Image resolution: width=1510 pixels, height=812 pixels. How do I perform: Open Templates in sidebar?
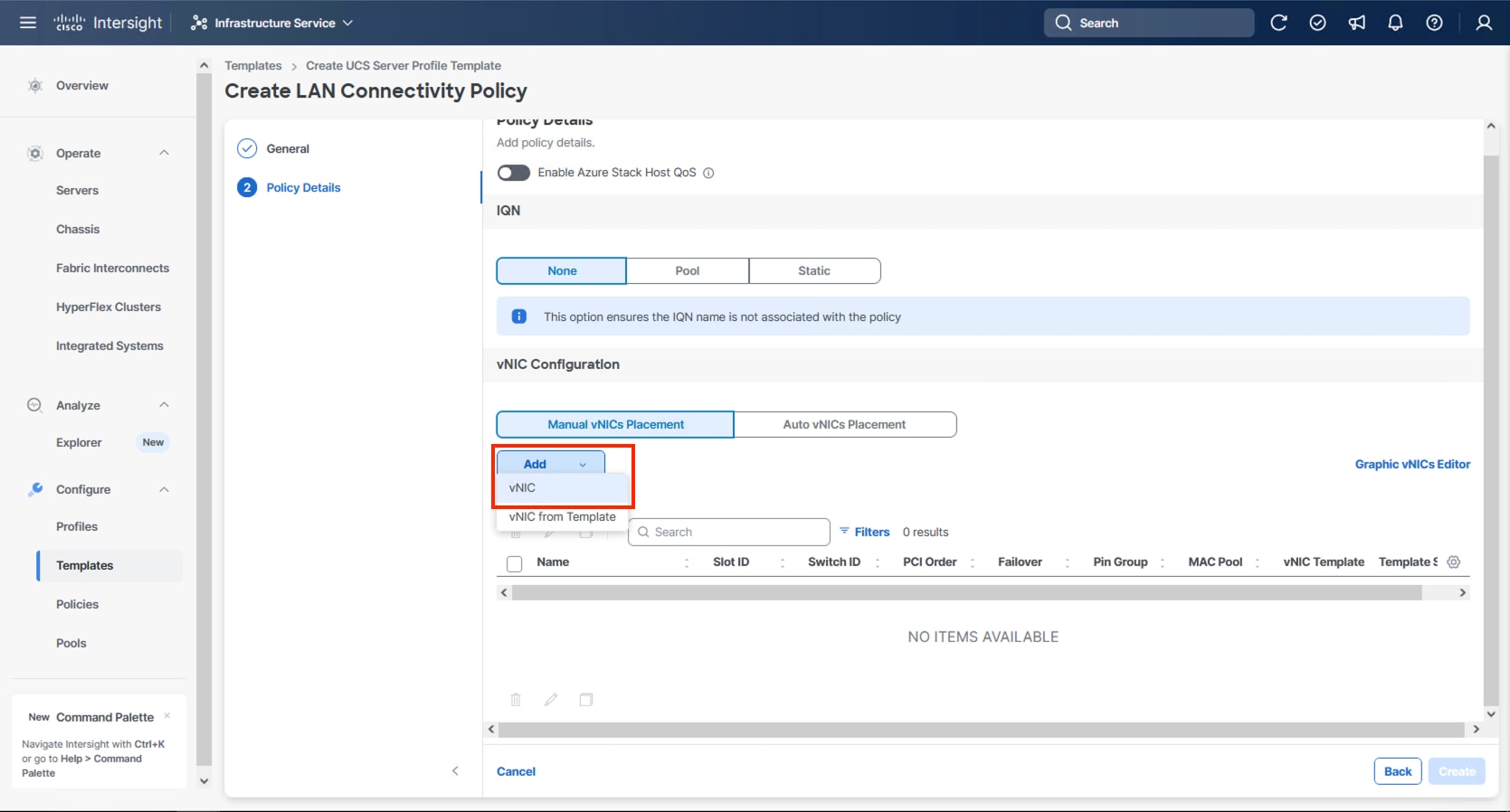[x=109, y=565]
